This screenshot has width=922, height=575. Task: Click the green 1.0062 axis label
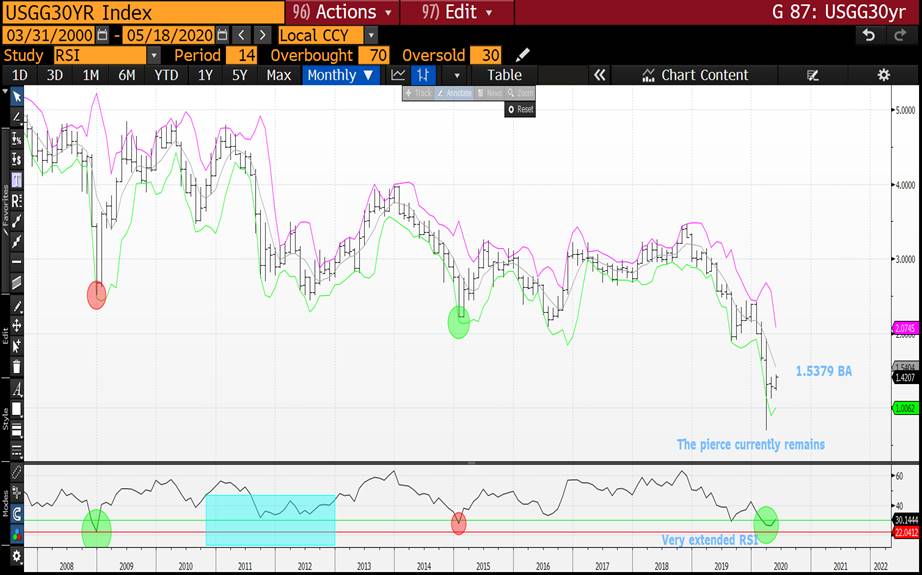(905, 407)
